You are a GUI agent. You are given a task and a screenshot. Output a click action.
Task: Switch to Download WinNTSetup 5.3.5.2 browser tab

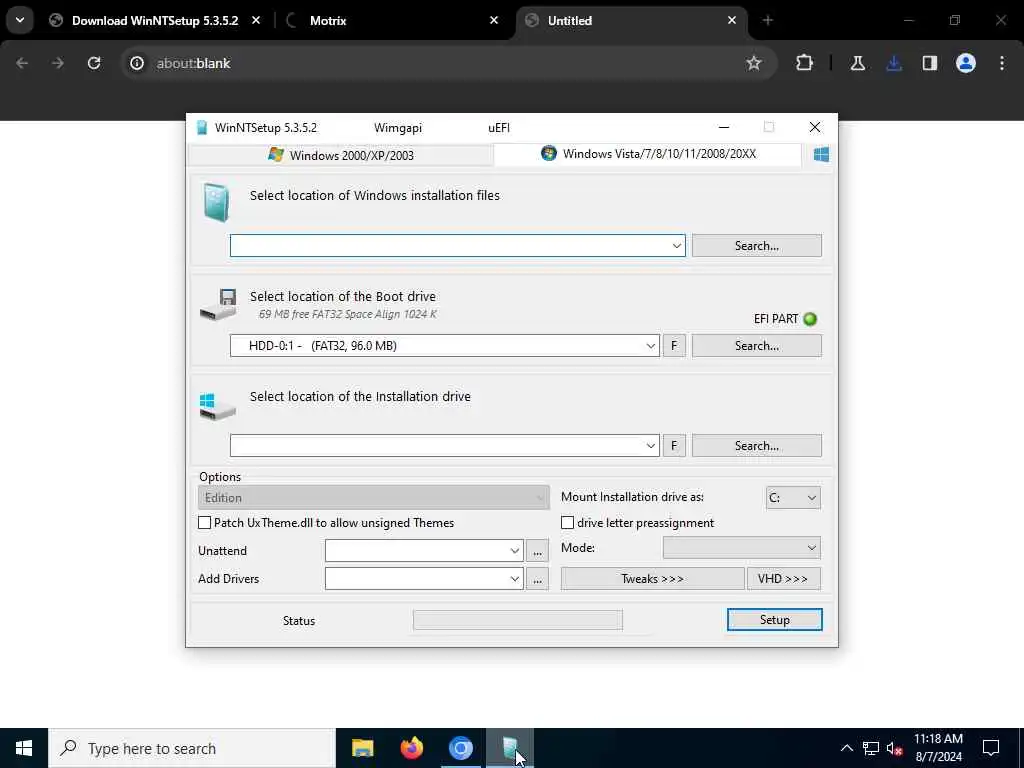click(155, 21)
